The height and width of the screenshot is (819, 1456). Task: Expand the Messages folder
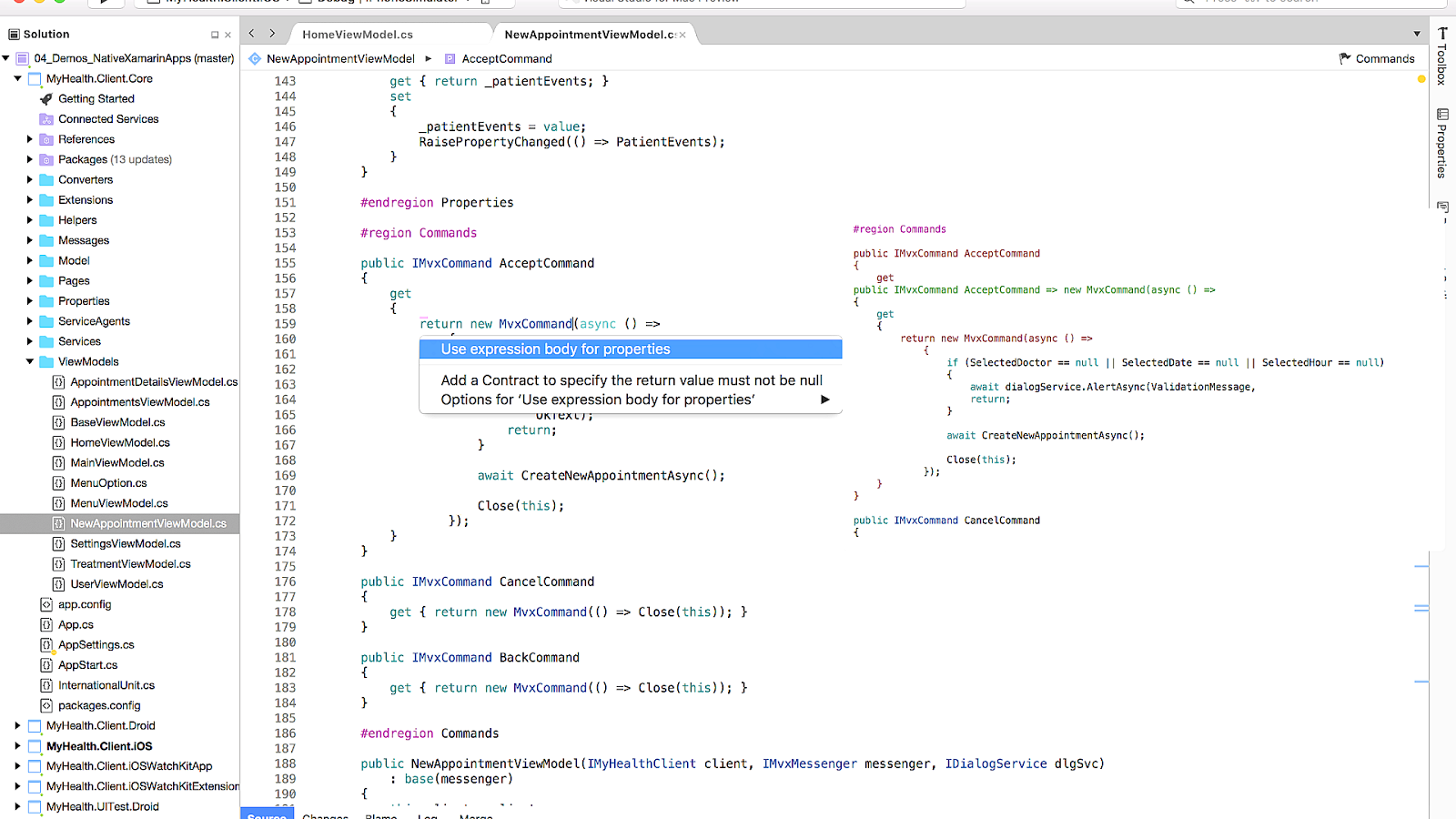[29, 240]
